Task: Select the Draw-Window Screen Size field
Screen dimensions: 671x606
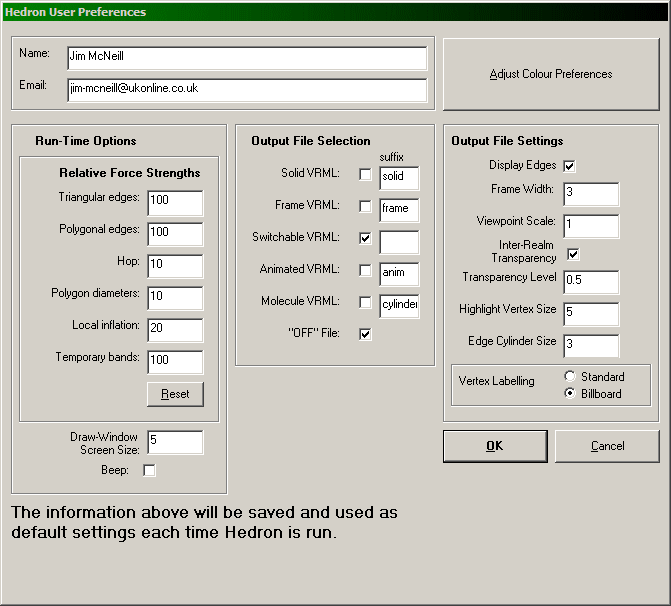Action: 175,442
